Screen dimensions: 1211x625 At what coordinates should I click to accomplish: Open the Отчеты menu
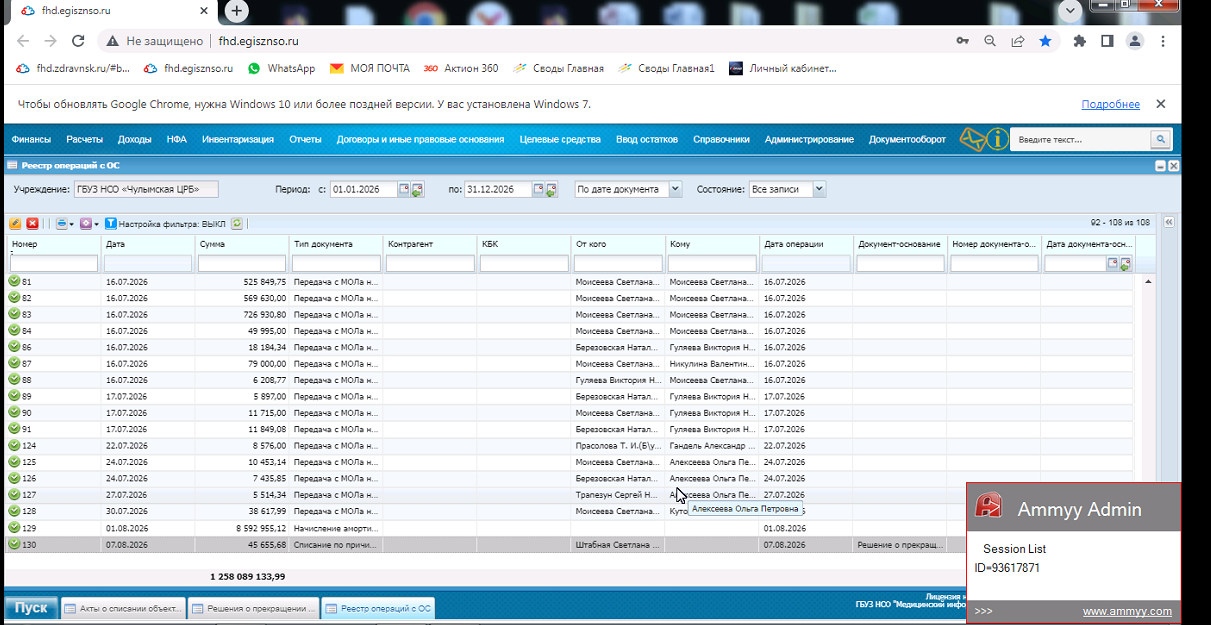pos(305,139)
